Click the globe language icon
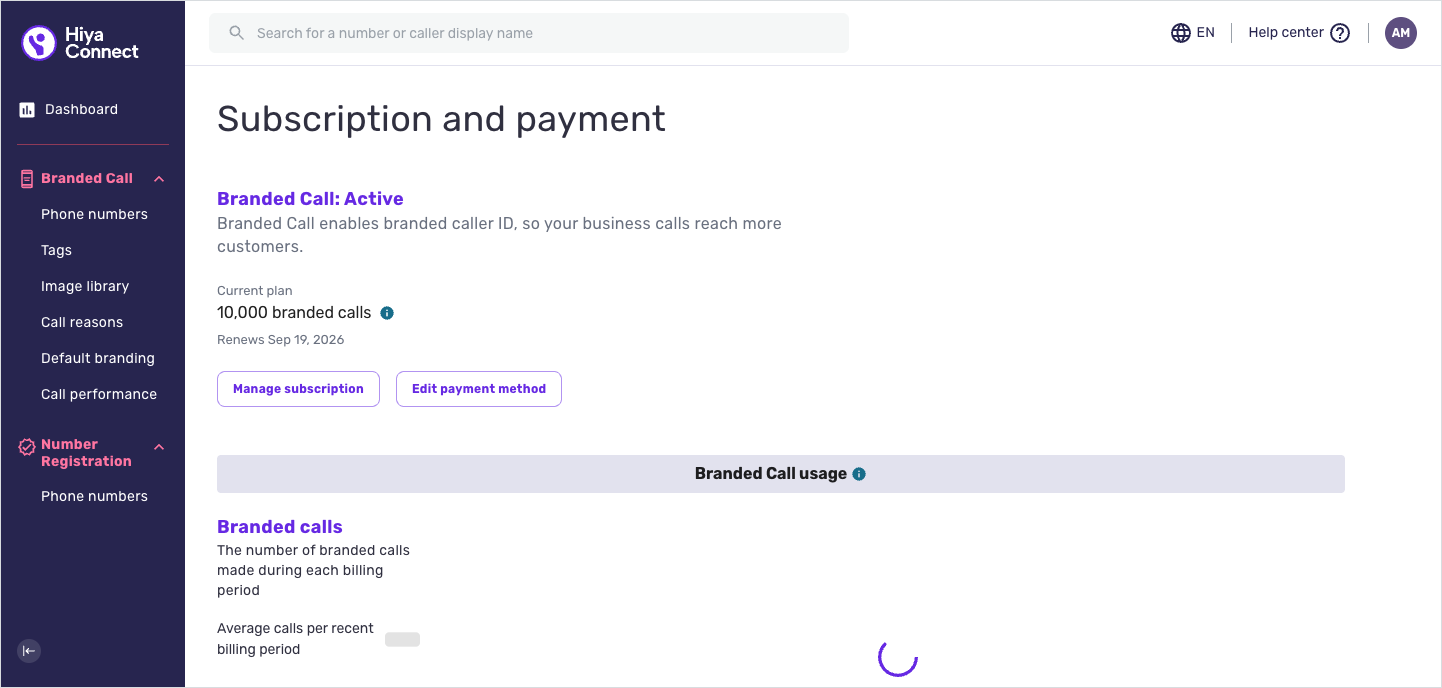1442x688 pixels. click(1181, 33)
